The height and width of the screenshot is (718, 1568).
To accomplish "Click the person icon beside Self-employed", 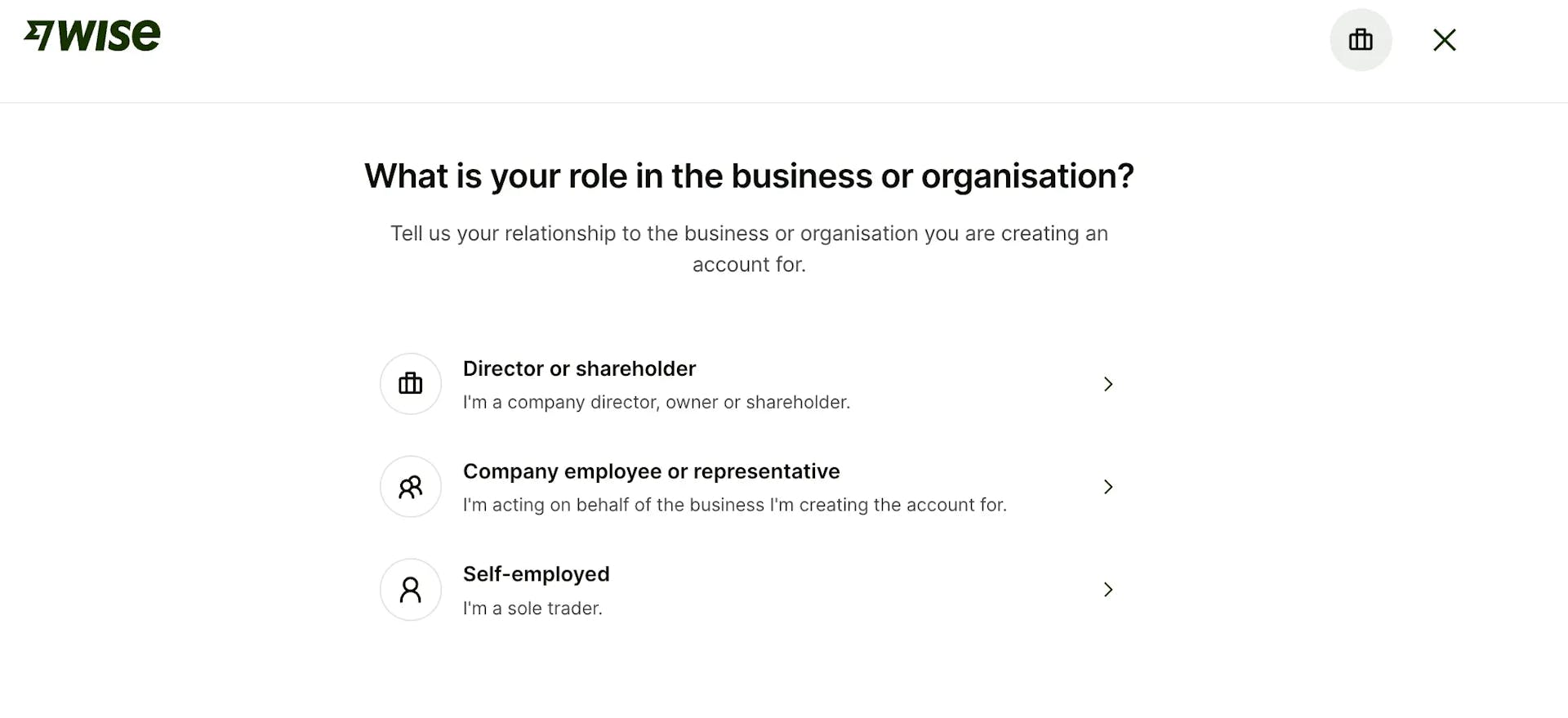I will click(x=410, y=589).
